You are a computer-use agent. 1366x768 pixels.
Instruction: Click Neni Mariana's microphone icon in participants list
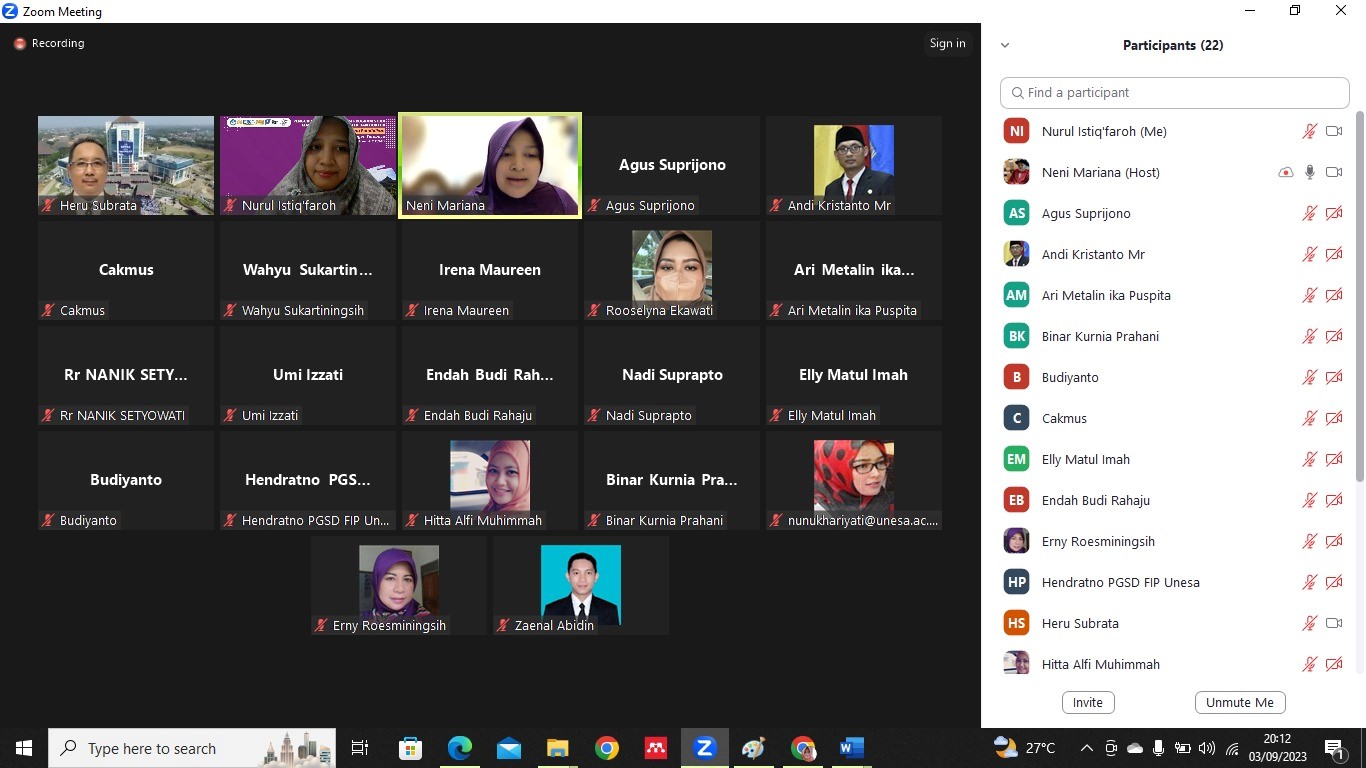coord(1309,172)
